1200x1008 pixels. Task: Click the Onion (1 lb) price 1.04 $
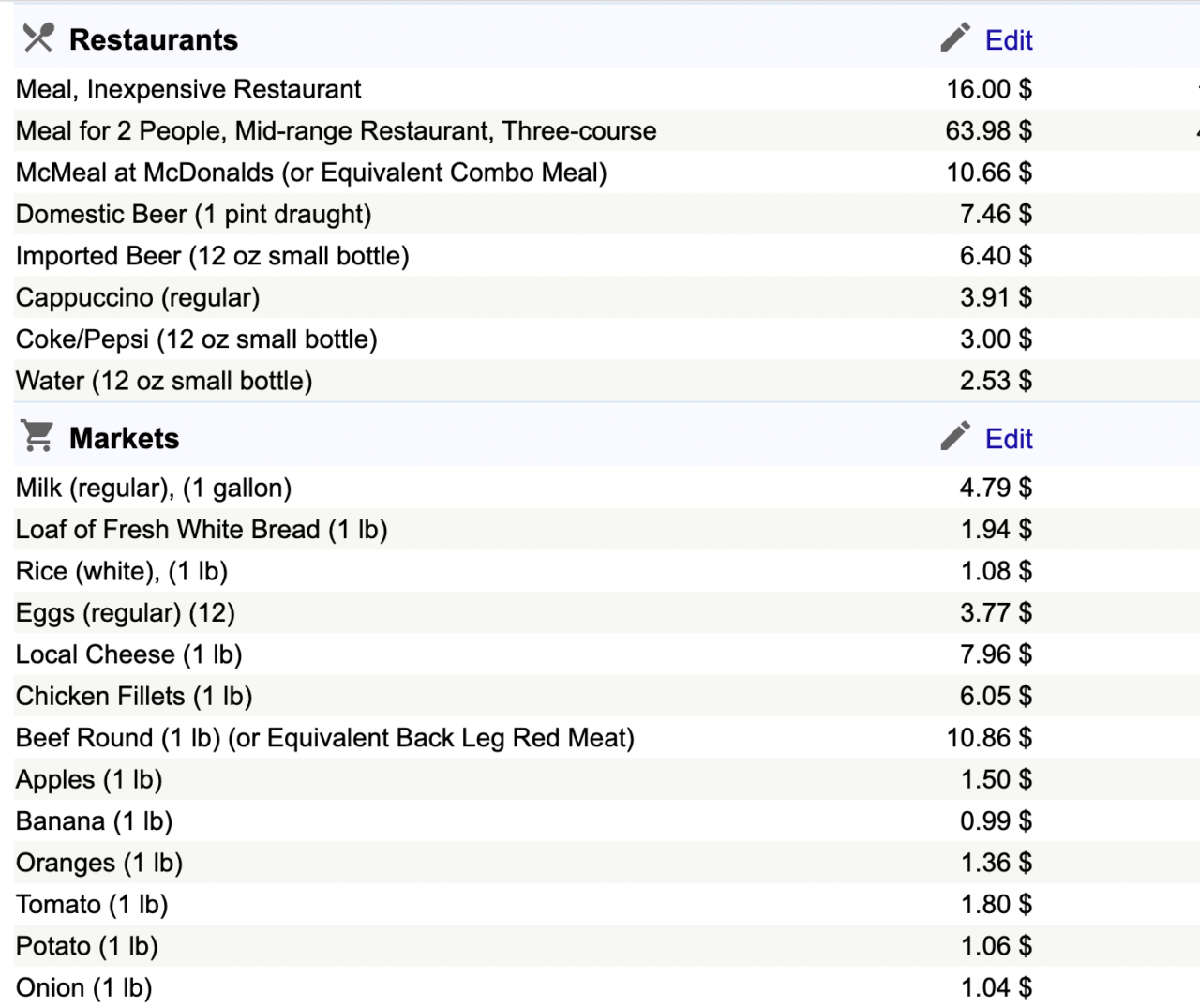[996, 987]
